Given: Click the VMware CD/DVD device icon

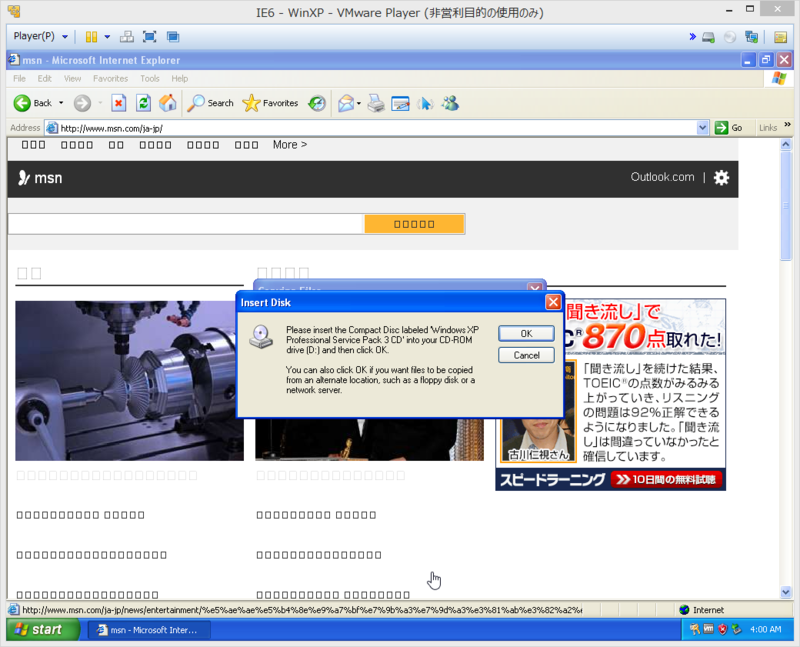Looking at the screenshot, I should point(730,37).
